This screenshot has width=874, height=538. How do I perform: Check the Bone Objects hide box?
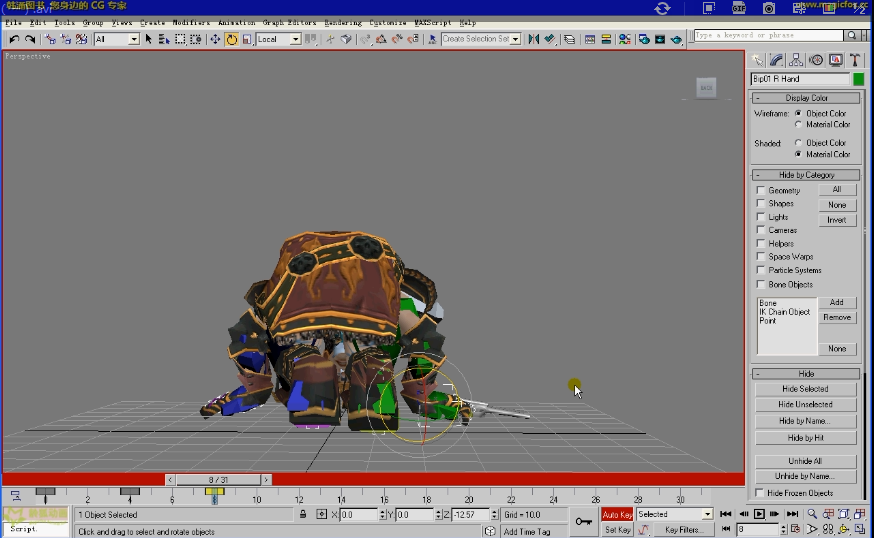pos(760,284)
